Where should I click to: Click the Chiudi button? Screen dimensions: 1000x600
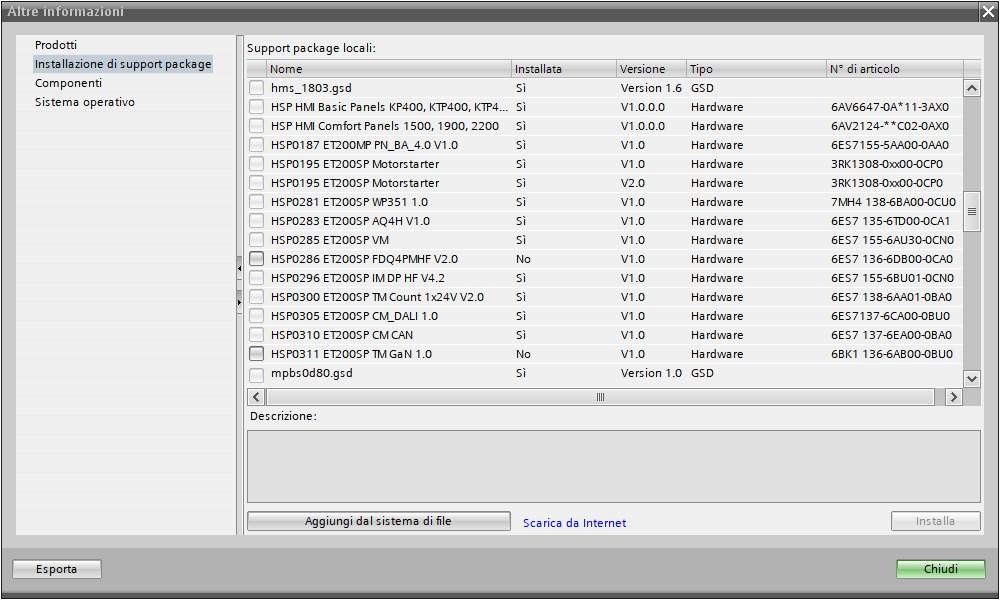[x=941, y=569]
